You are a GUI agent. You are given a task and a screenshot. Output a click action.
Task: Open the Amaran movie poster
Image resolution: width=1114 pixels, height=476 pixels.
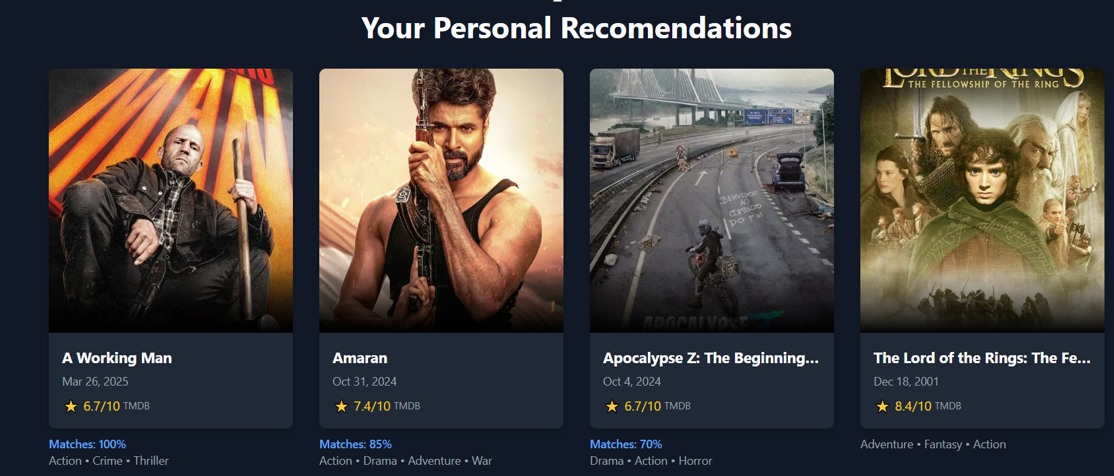(x=441, y=200)
